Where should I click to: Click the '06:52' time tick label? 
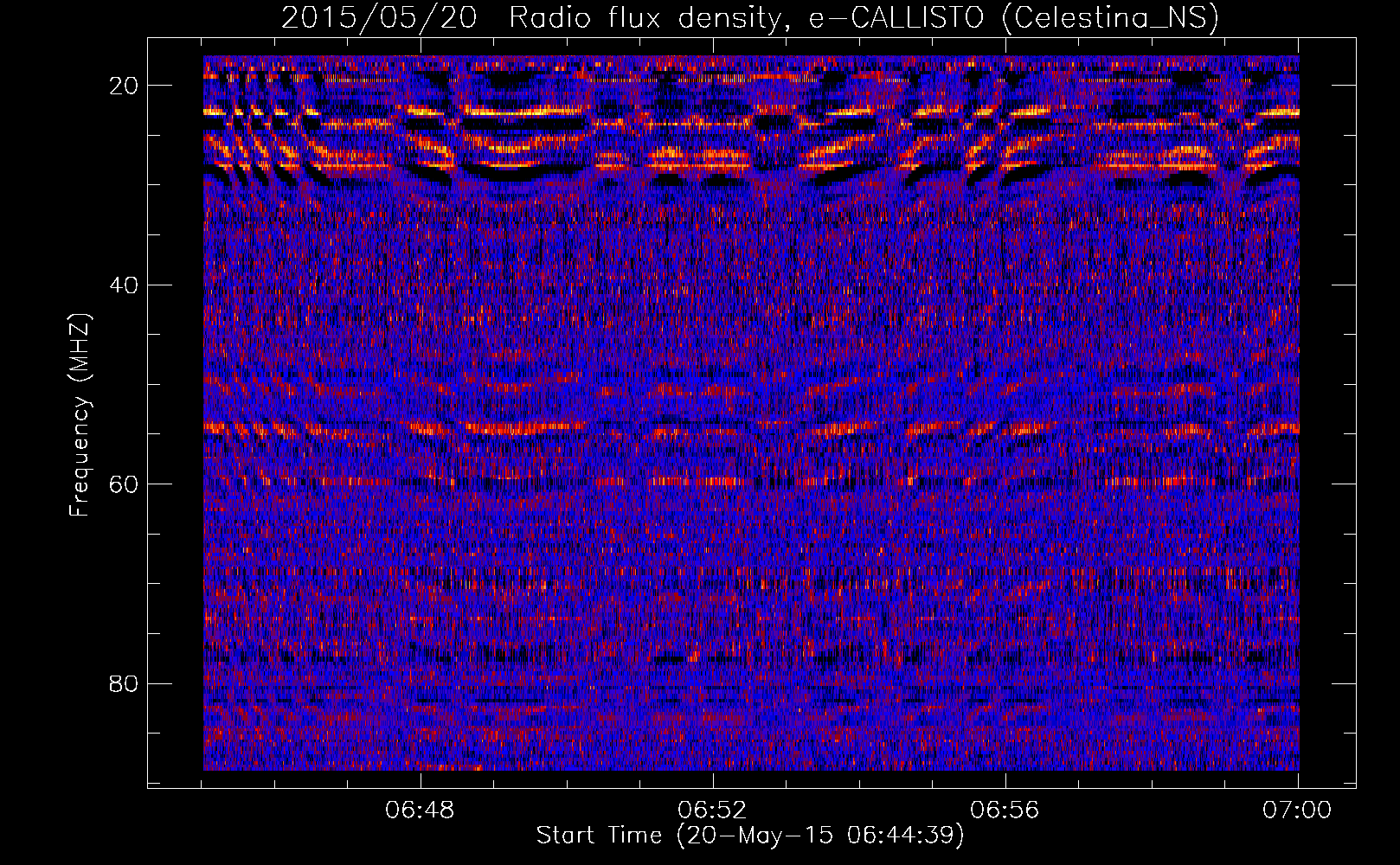click(713, 811)
